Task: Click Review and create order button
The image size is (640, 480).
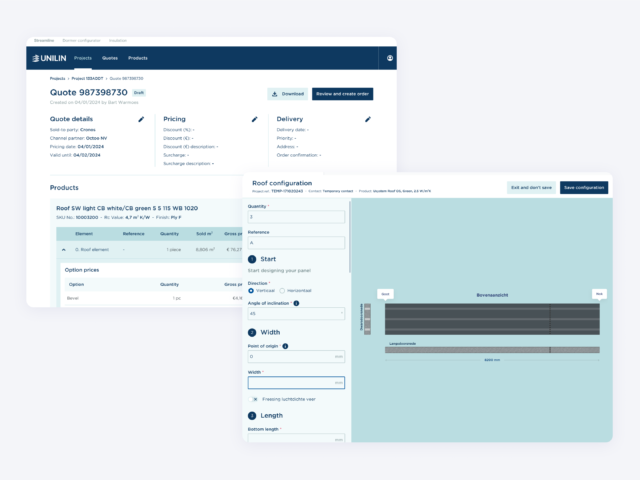Action: click(343, 94)
